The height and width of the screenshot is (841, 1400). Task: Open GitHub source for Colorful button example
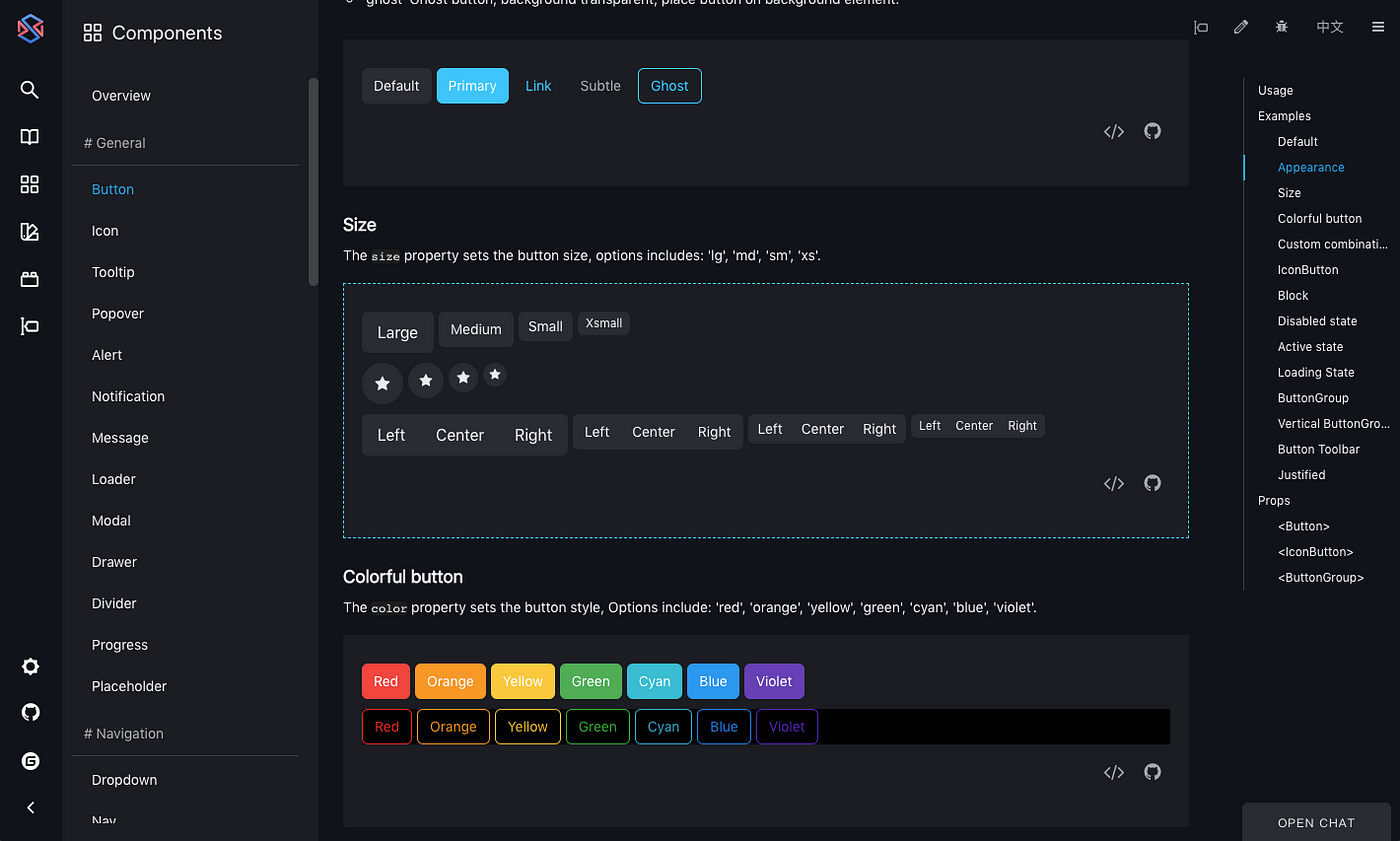(x=1153, y=772)
